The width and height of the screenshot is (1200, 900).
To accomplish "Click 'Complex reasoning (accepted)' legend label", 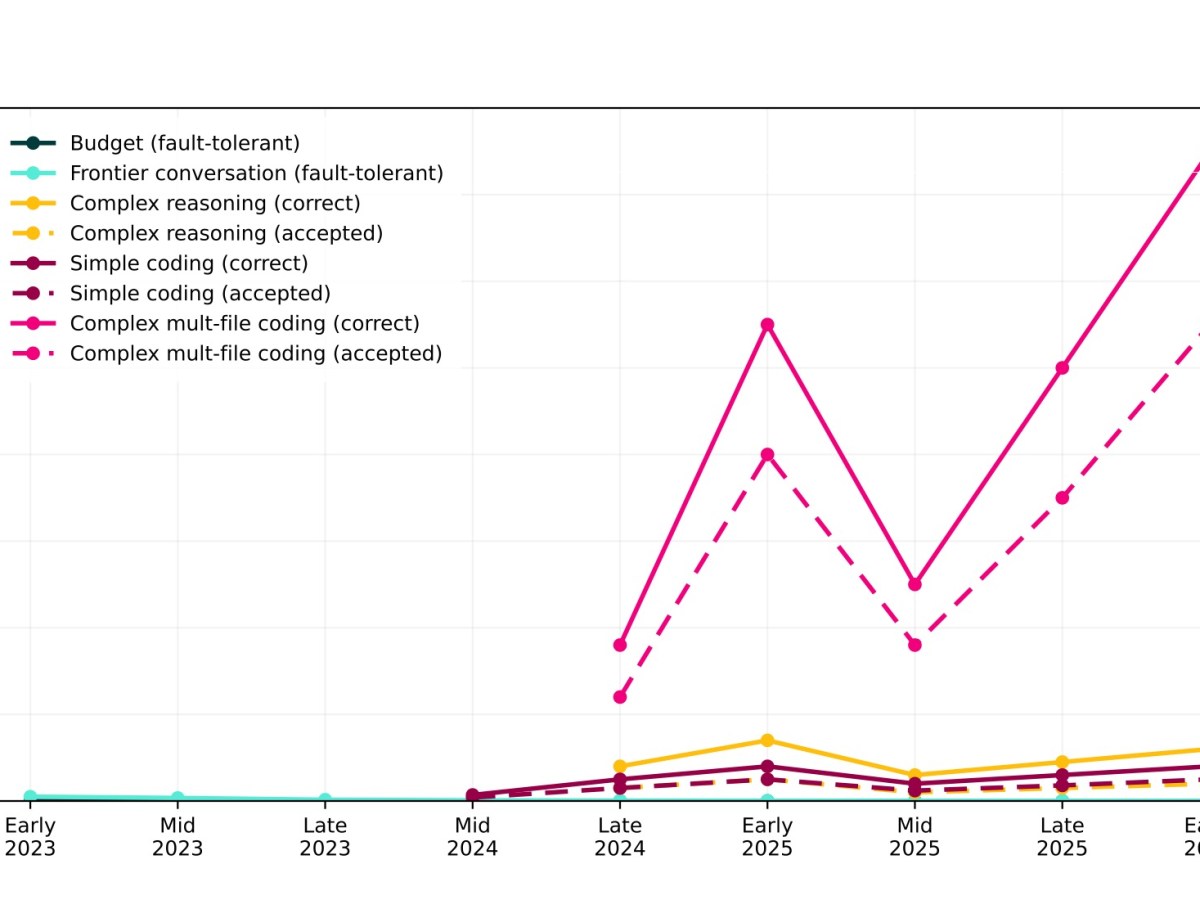I will pyautogui.click(x=226, y=233).
